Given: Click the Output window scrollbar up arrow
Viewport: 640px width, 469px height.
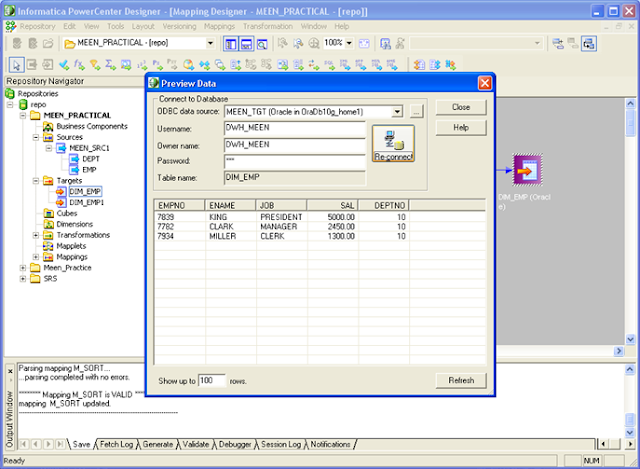Looking at the screenshot, I should click(630, 369).
